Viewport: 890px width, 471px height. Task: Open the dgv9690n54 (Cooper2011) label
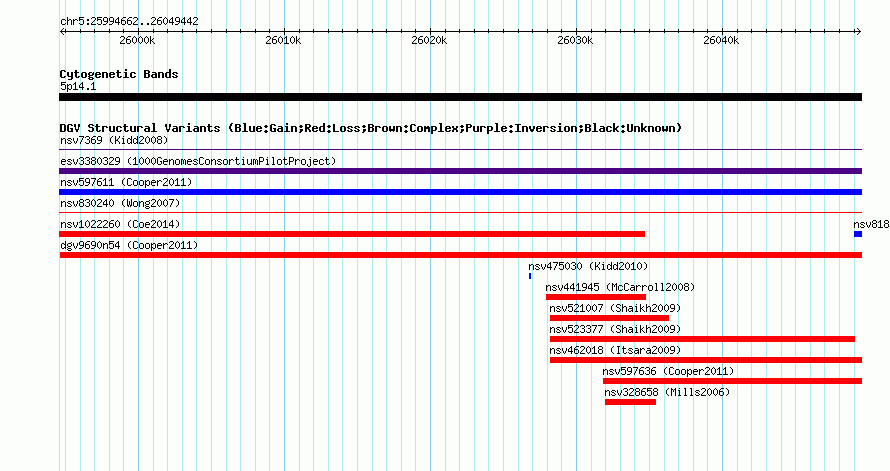[129, 245]
